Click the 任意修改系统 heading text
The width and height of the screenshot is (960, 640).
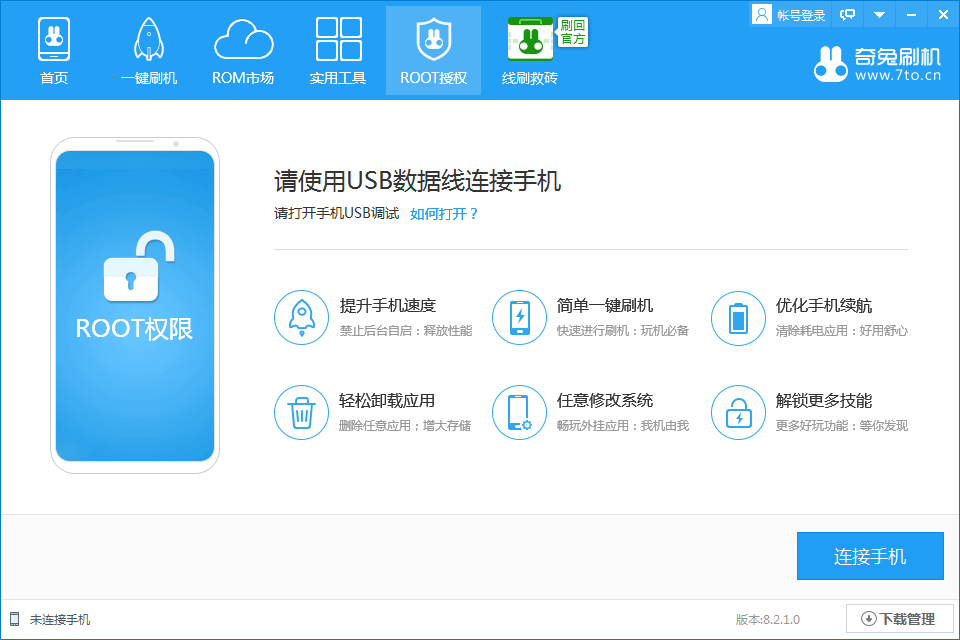pos(605,401)
